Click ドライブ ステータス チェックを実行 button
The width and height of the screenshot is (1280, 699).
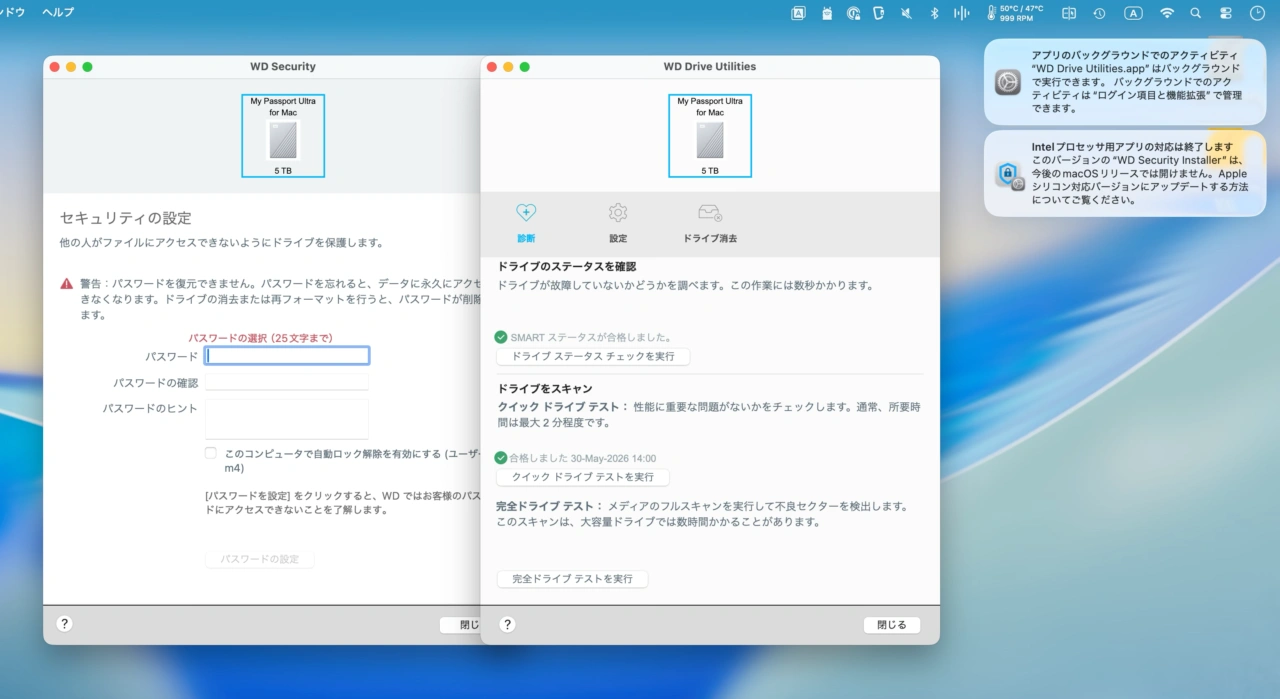click(x=593, y=356)
